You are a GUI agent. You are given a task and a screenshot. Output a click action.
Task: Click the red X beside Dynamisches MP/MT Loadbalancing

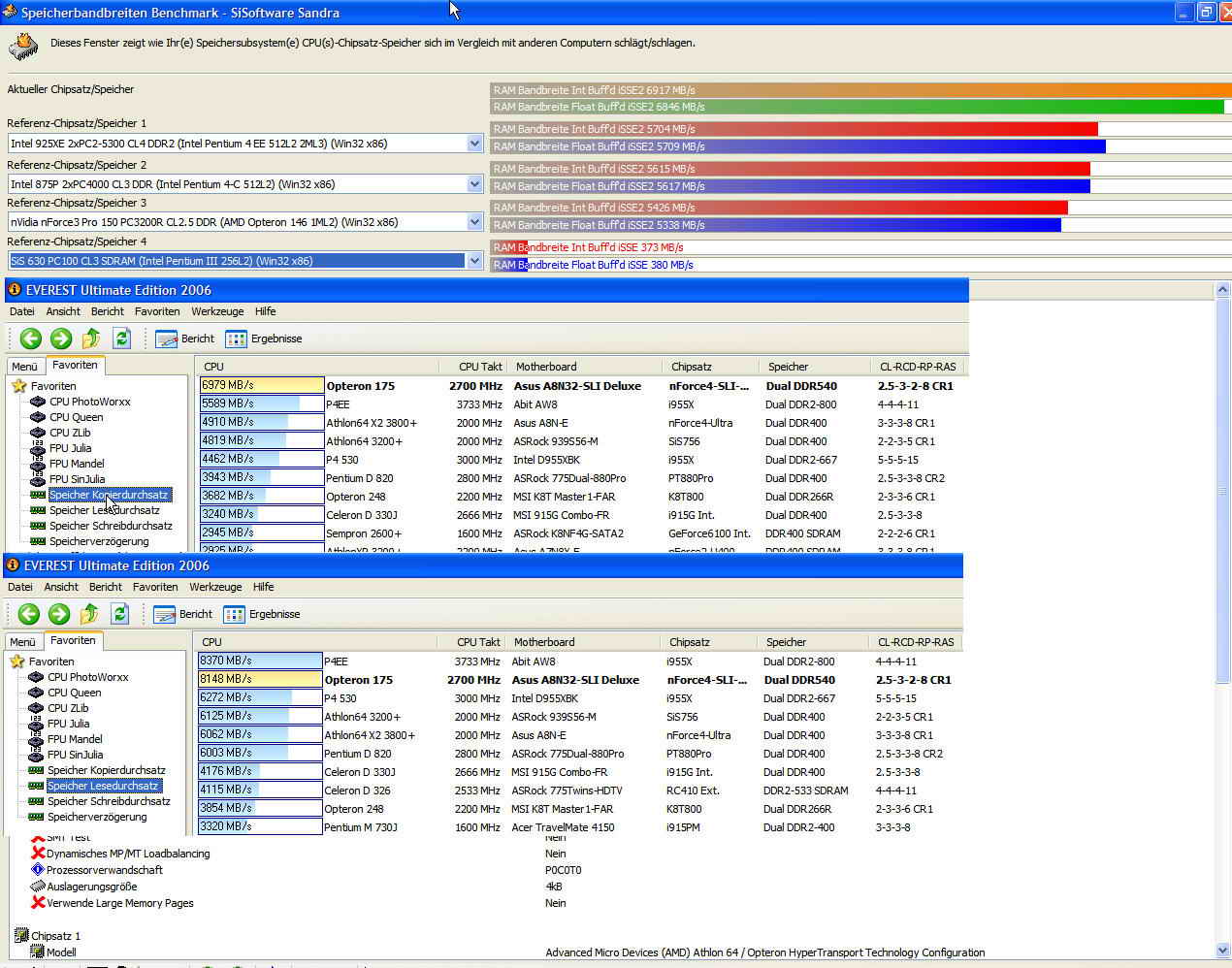[x=38, y=853]
